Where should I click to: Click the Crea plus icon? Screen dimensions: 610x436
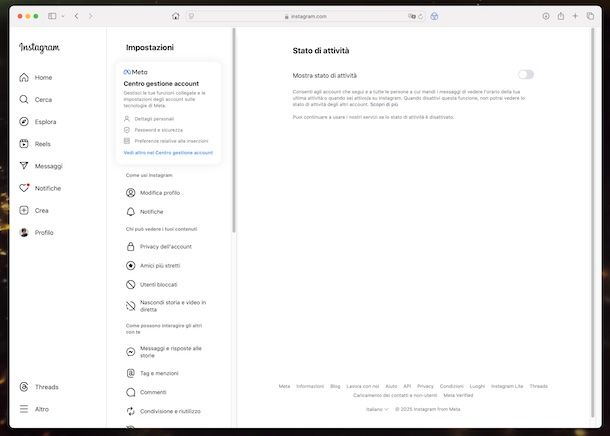24,210
